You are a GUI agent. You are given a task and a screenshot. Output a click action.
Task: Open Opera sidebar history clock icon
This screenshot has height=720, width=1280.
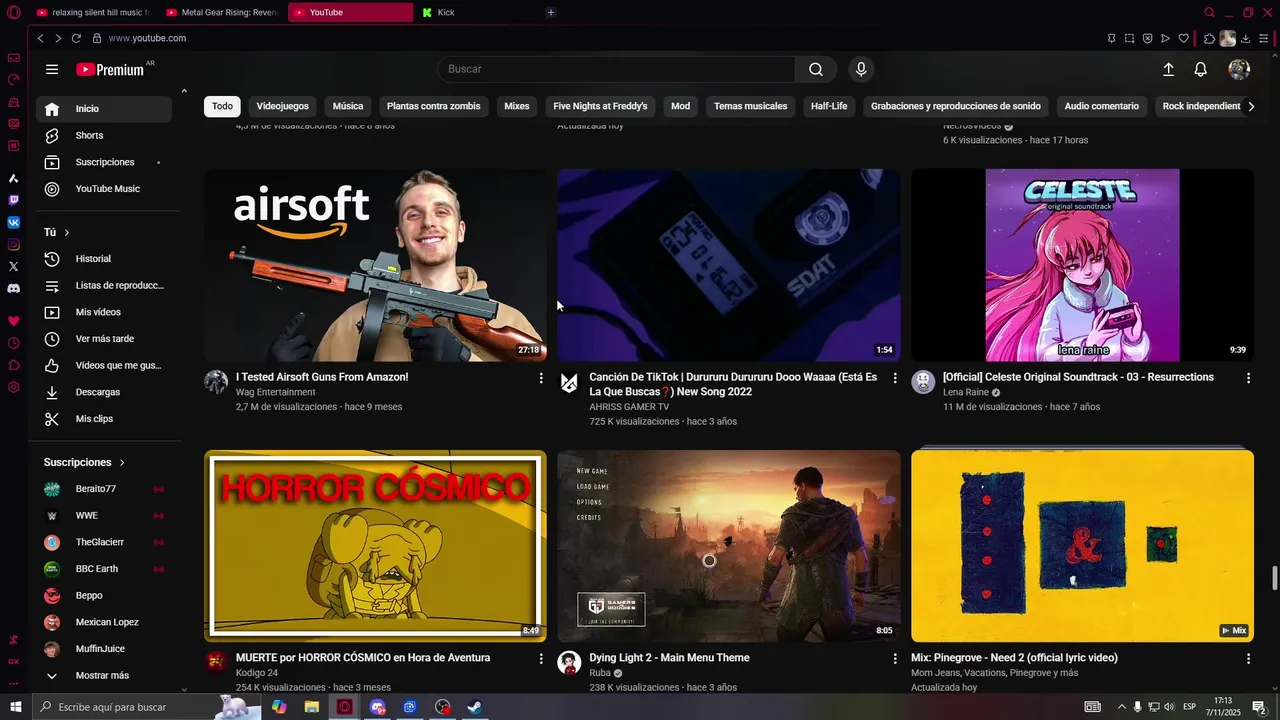(14, 343)
